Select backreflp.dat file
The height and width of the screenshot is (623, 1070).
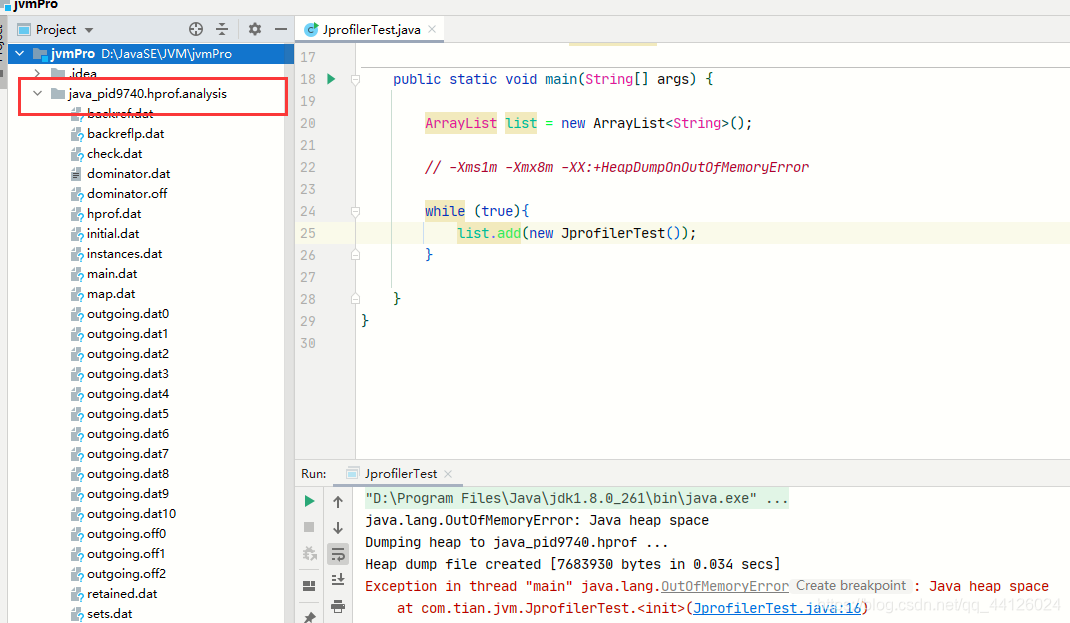click(x=126, y=134)
